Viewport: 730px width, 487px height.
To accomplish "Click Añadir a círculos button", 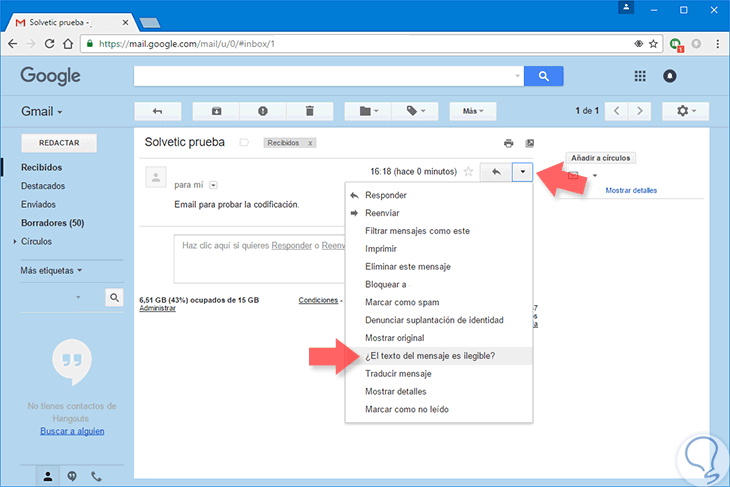I will click(601, 158).
